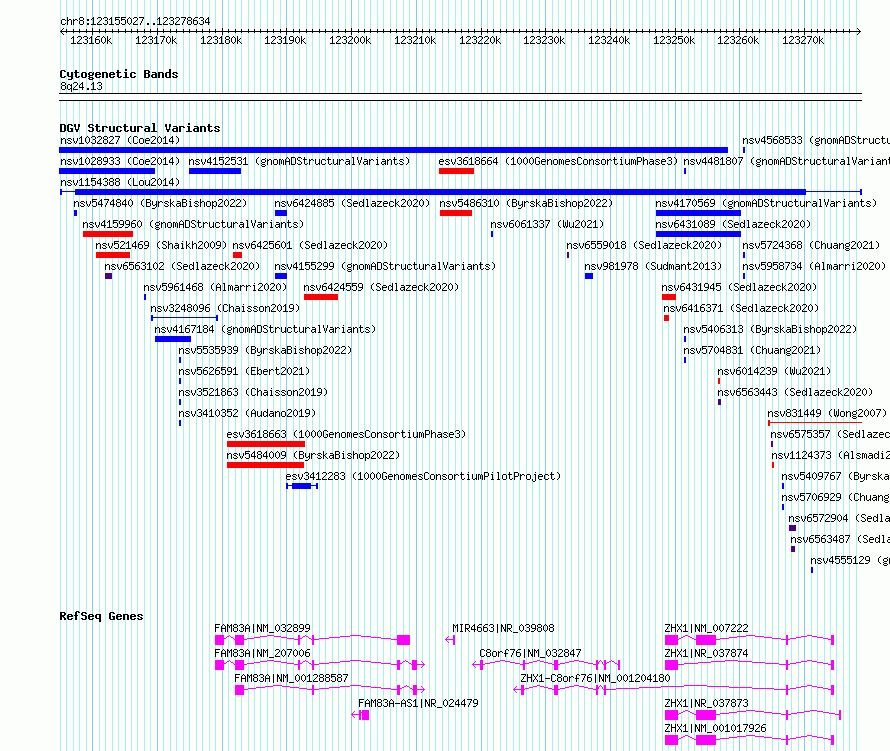Click the long blue bar under nsv1032827

[393, 150]
